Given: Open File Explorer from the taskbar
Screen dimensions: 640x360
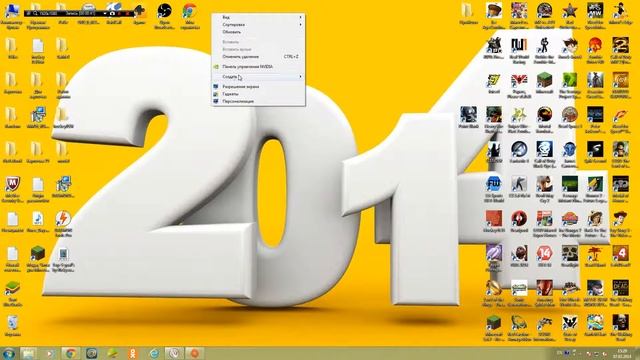Looking at the screenshot, I should 29,353.
